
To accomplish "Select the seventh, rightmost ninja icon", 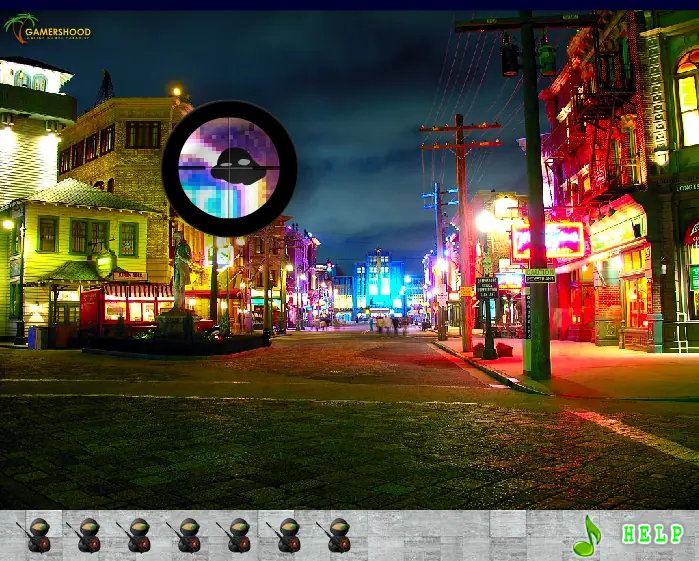I will click(x=335, y=535).
